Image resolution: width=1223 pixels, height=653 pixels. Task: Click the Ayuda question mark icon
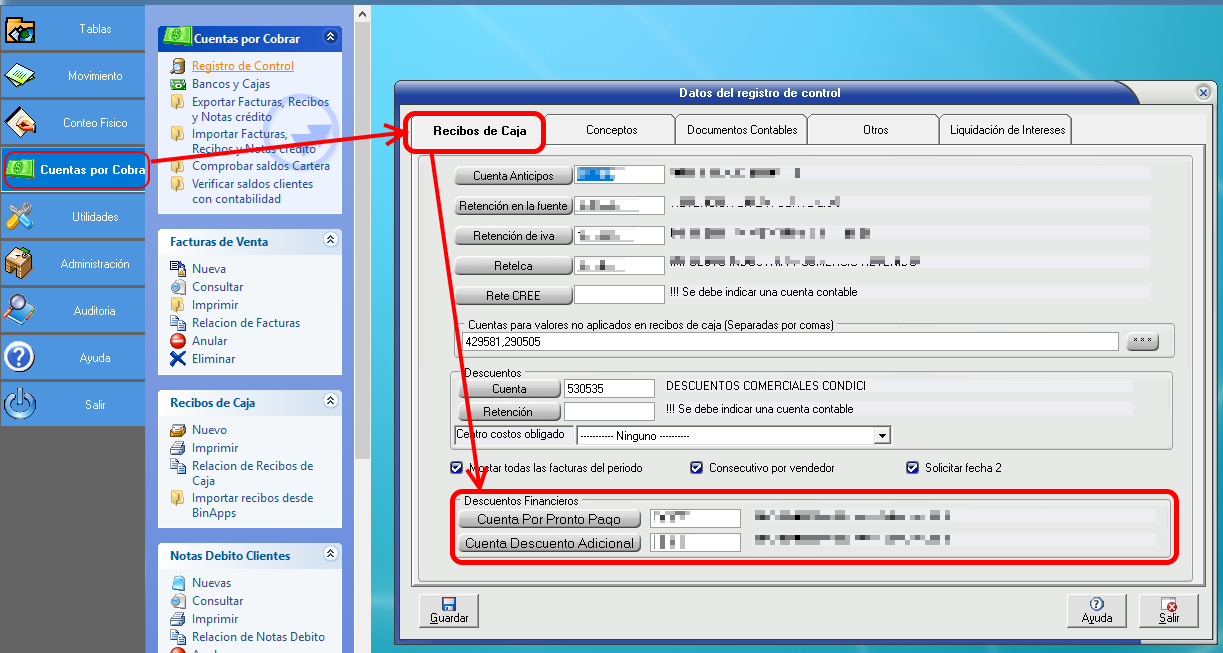click(21, 358)
